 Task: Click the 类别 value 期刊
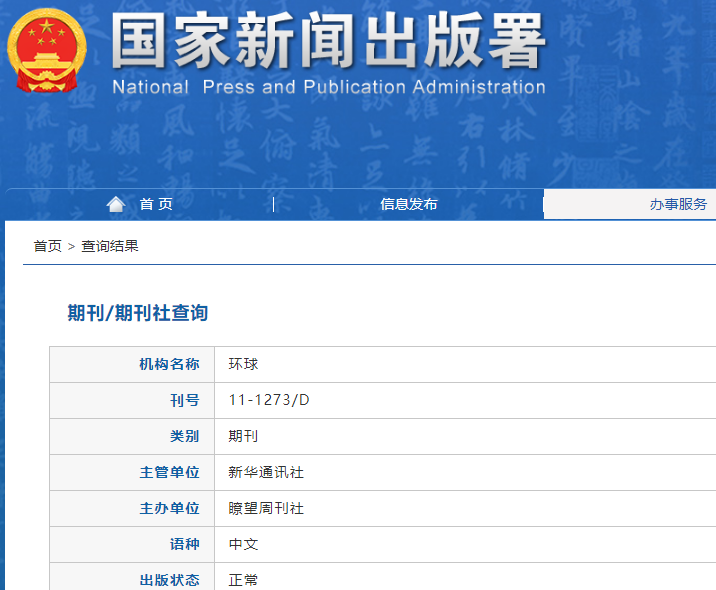243,436
